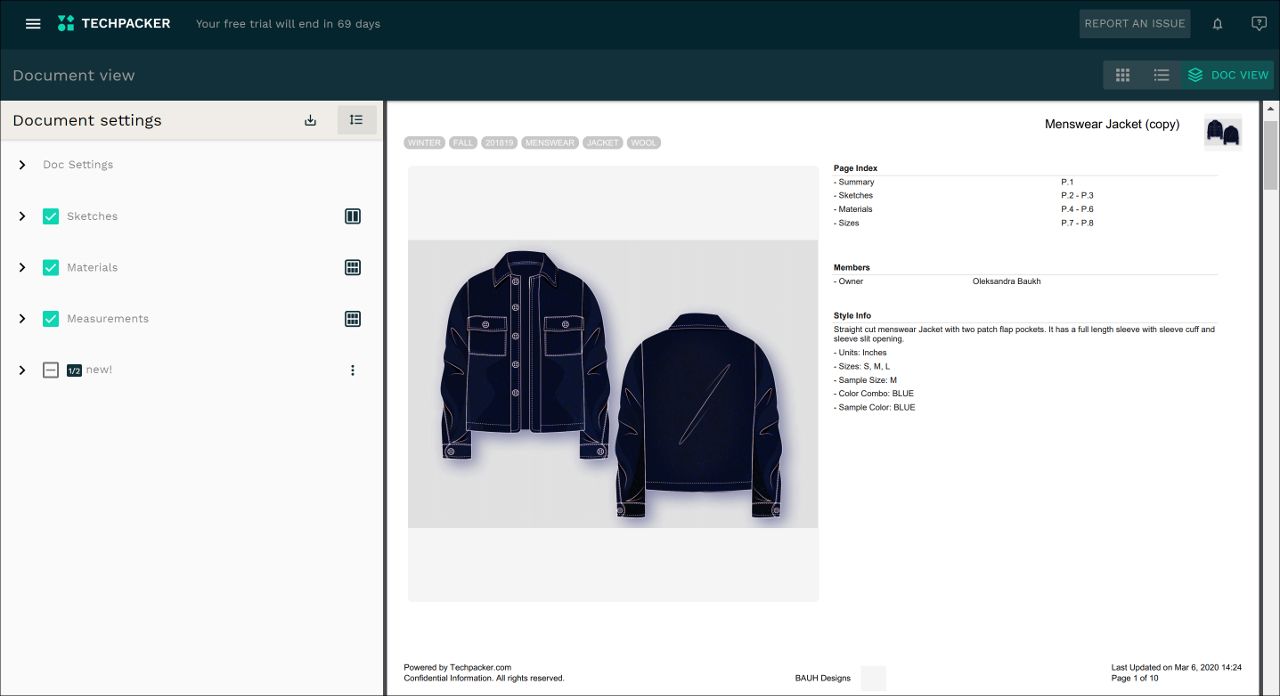This screenshot has width=1280, height=696.
Task: Click the Materials grid layout icon
Action: coord(352,267)
